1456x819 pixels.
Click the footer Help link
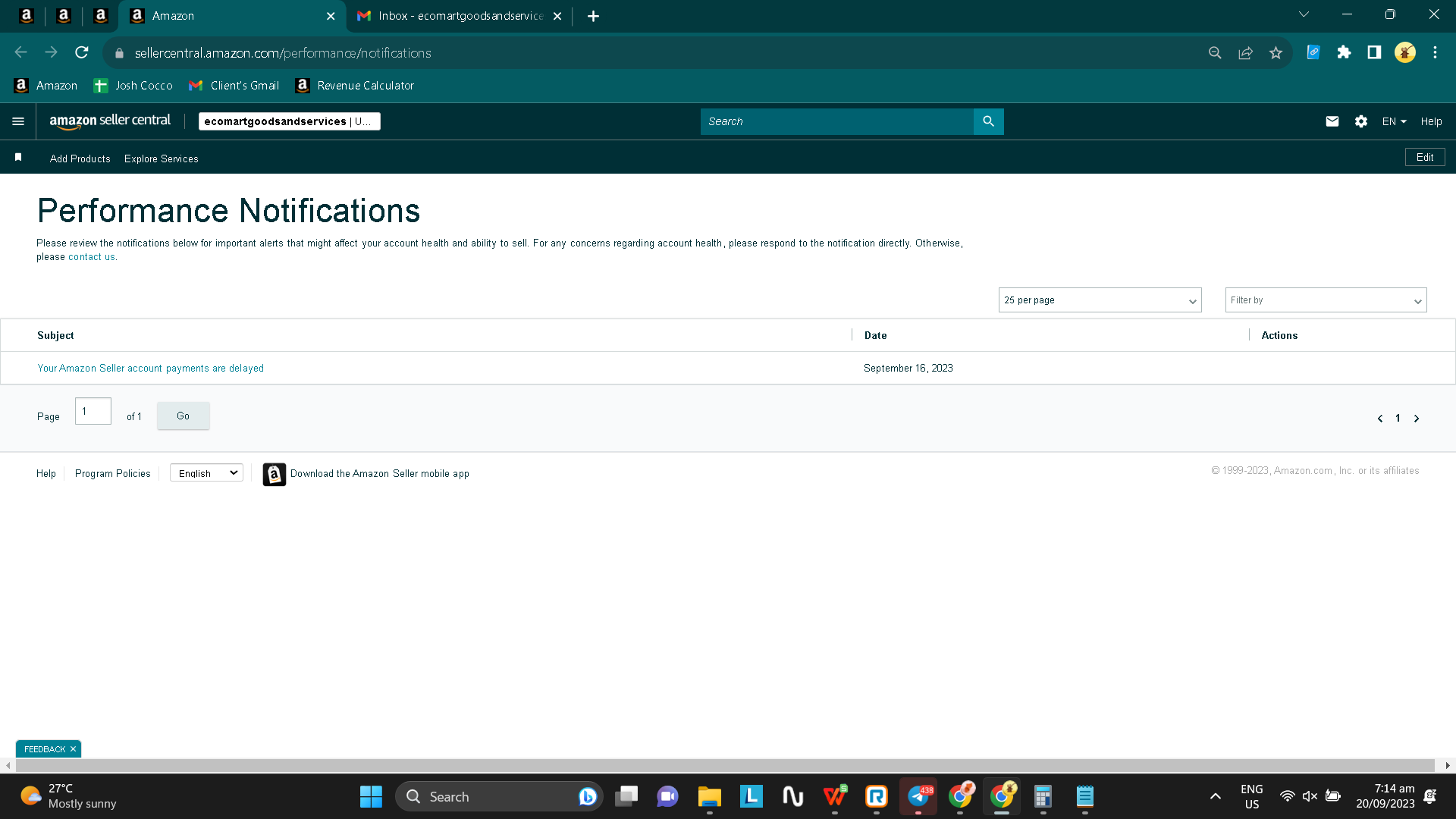click(46, 473)
